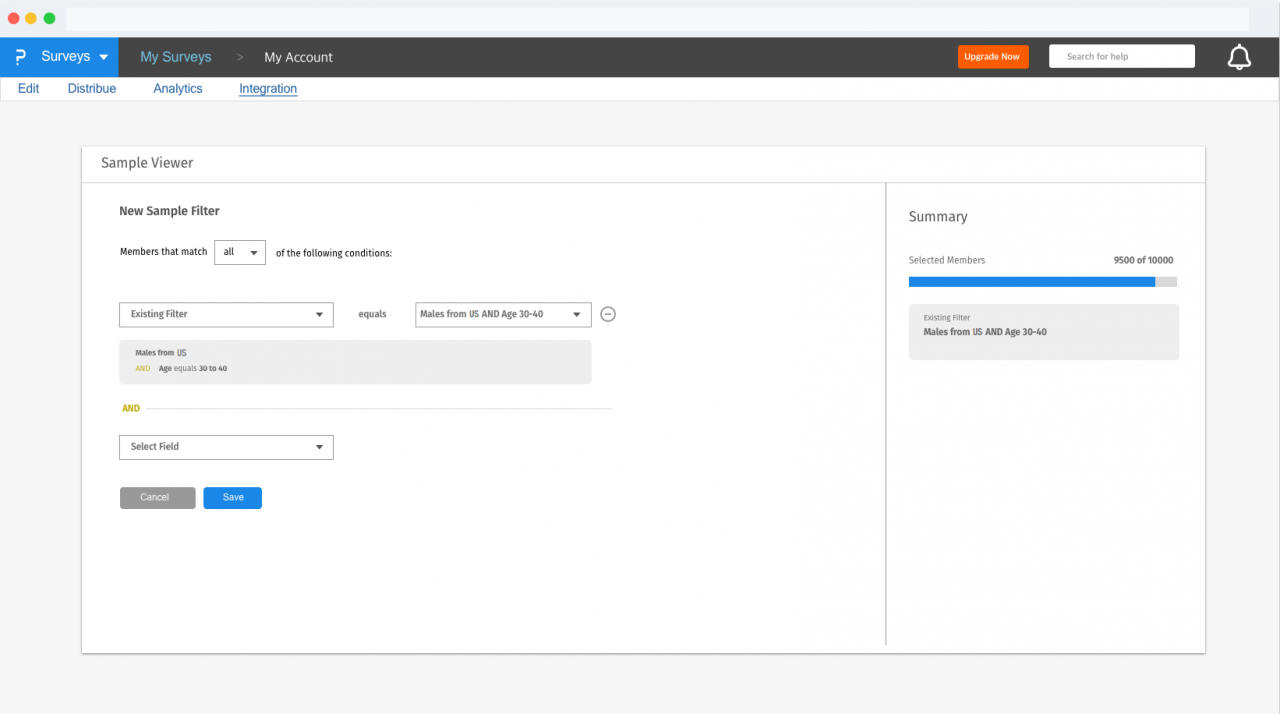This screenshot has width=1280, height=714.
Task: Click the Selected Members progress bar
Action: tap(1042, 281)
